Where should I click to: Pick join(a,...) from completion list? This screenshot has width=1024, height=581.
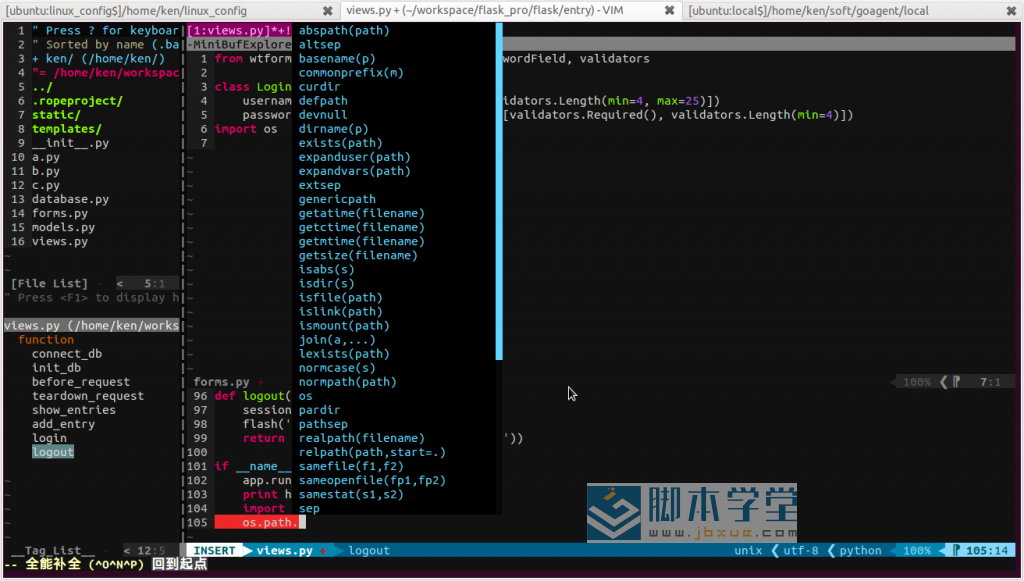pyautogui.click(x=337, y=339)
